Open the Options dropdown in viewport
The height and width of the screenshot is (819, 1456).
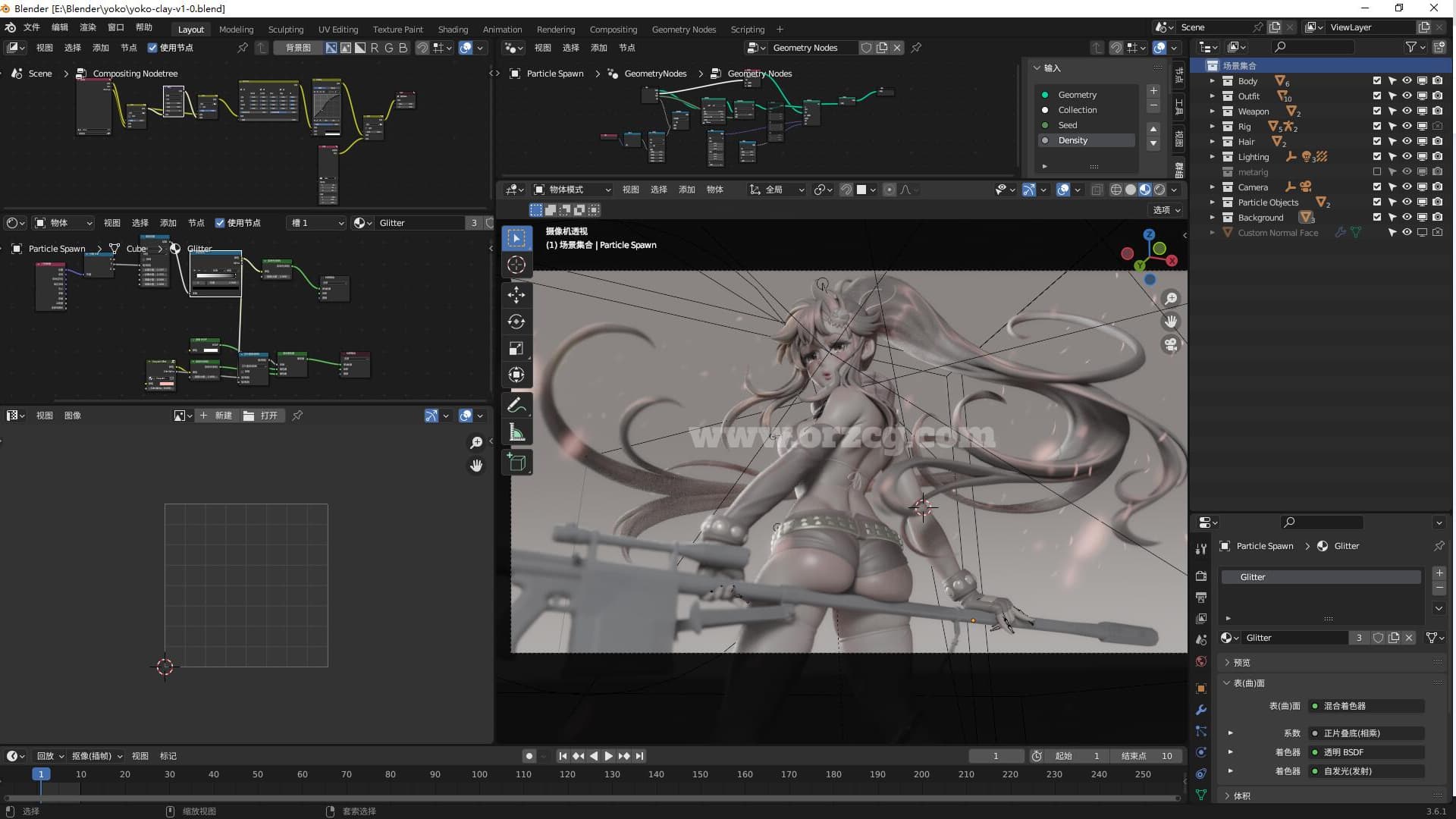pyautogui.click(x=1166, y=210)
